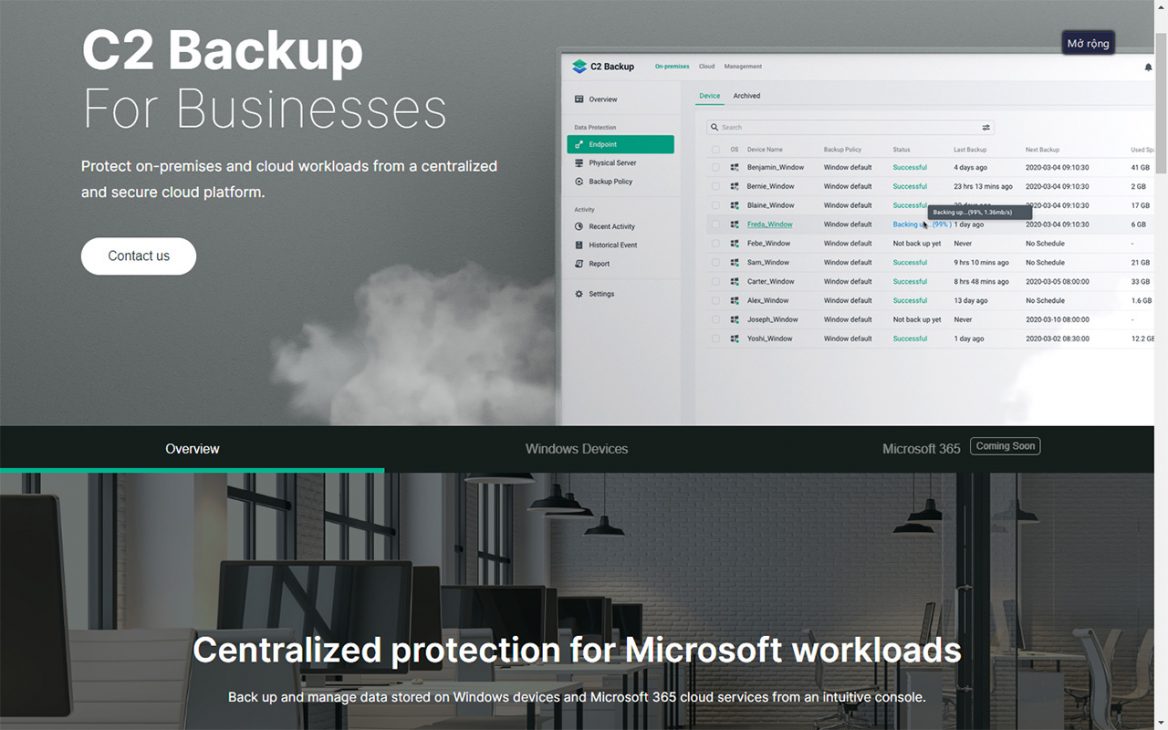Check the box for Alex_Window
Viewport: 1168px width, 730px height.
point(716,300)
